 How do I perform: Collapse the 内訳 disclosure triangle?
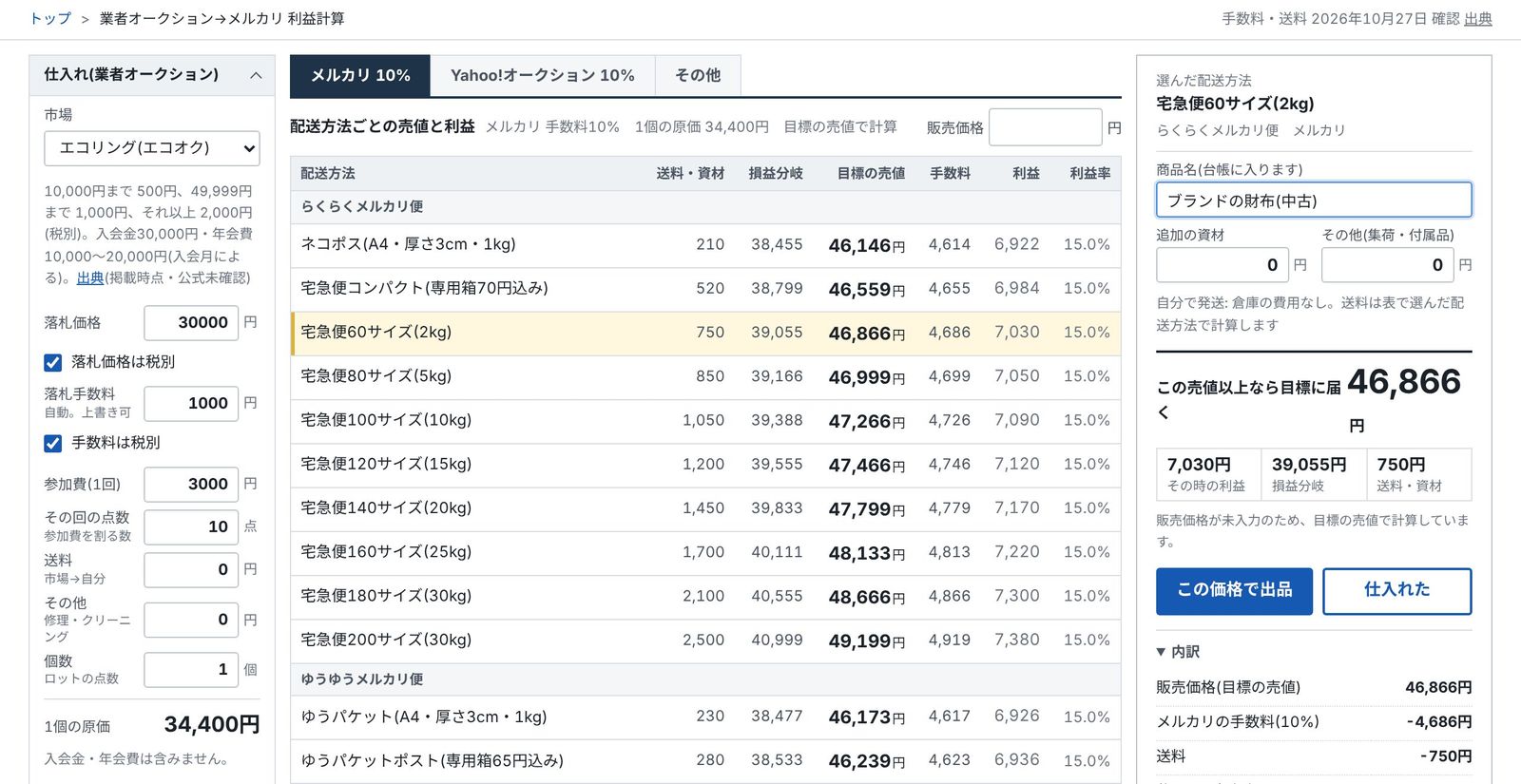[1161, 652]
